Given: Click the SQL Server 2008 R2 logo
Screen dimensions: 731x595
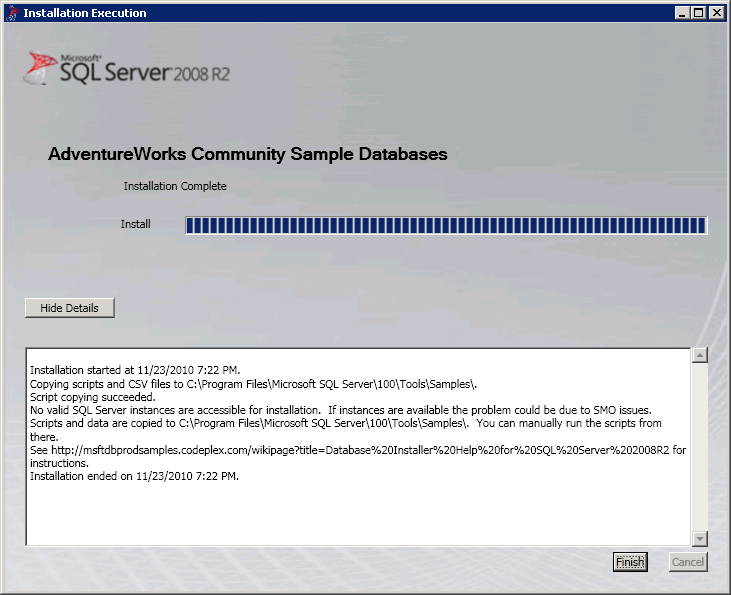Looking at the screenshot, I should (x=127, y=69).
